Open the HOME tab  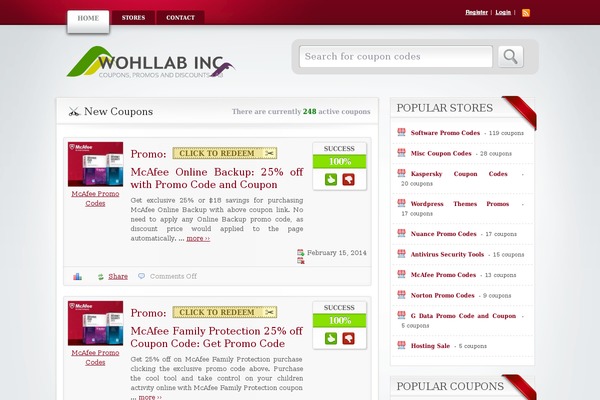click(x=88, y=18)
